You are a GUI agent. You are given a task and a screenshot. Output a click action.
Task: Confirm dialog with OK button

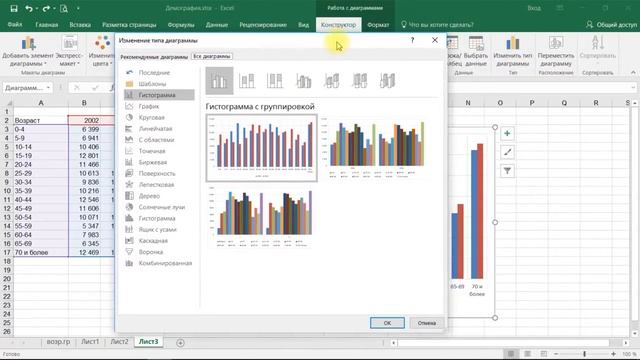coord(387,323)
